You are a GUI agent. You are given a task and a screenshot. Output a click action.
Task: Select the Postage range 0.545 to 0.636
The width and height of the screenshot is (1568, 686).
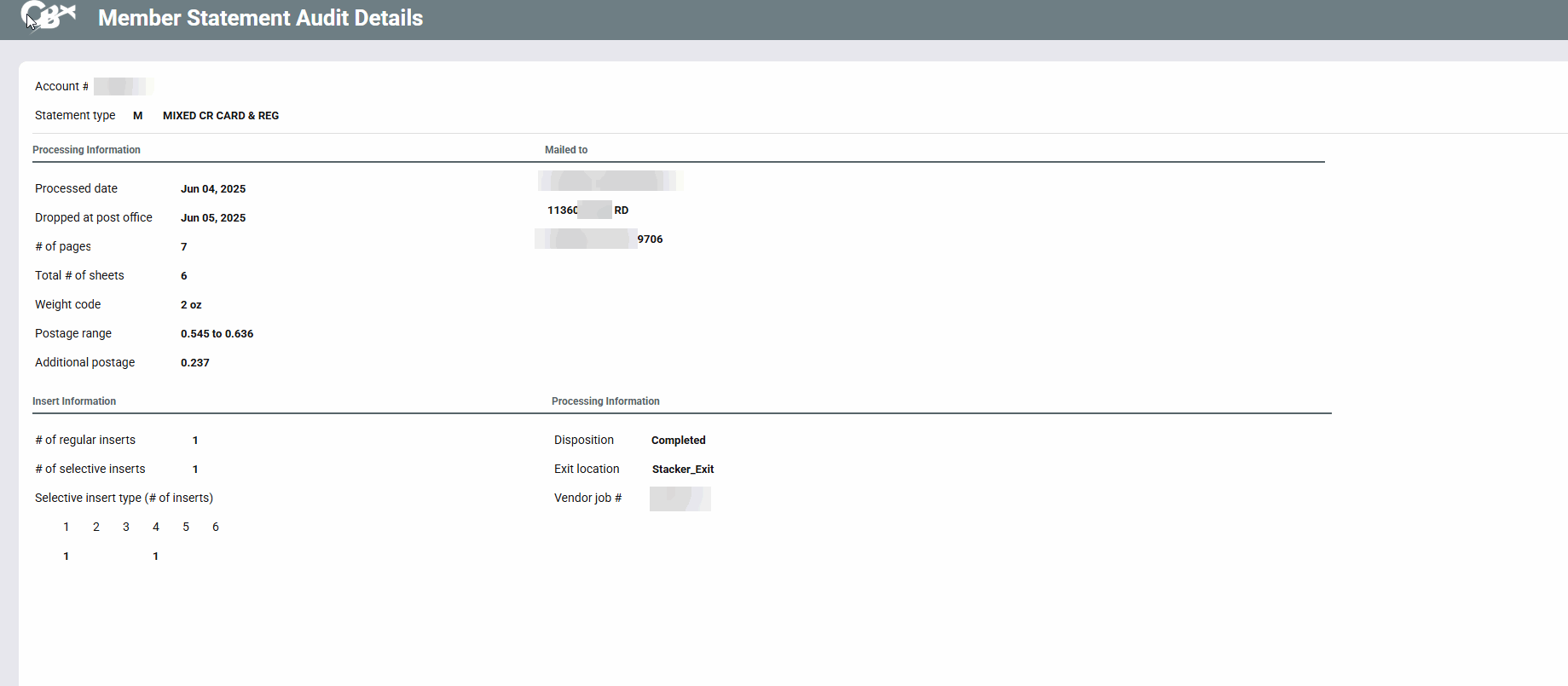(217, 334)
